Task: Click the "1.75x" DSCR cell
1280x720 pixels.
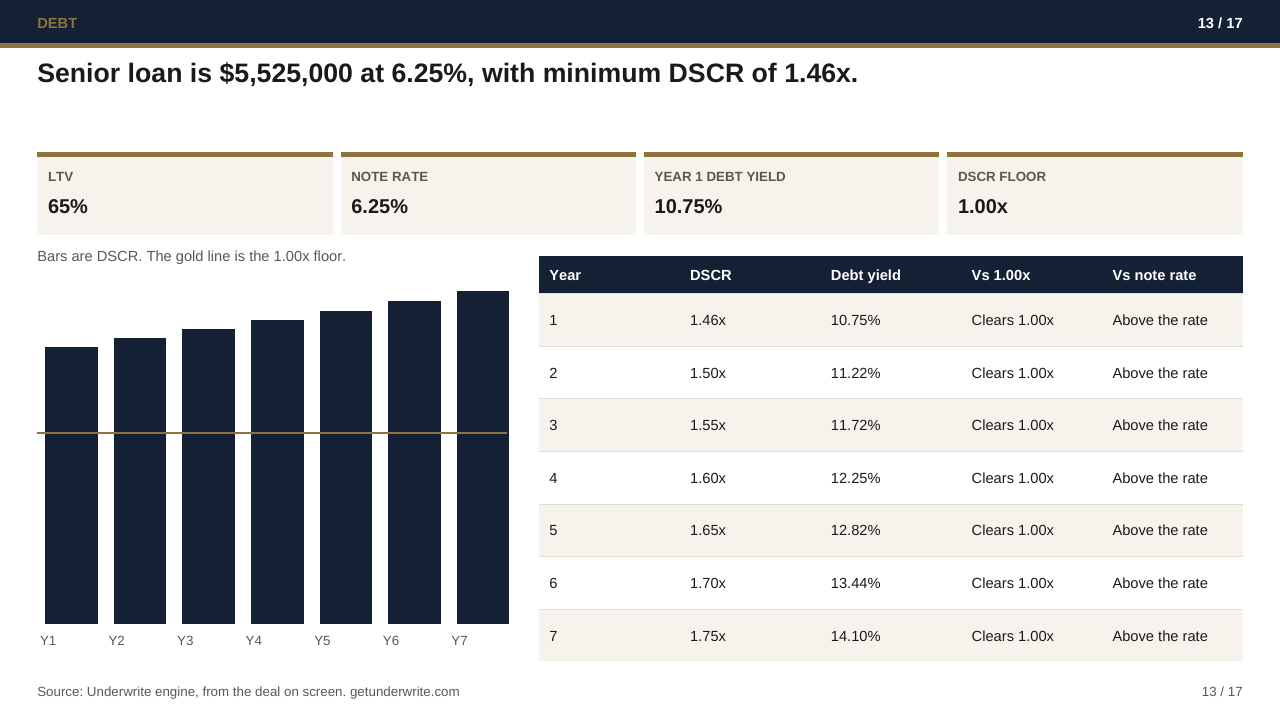Action: pos(708,636)
